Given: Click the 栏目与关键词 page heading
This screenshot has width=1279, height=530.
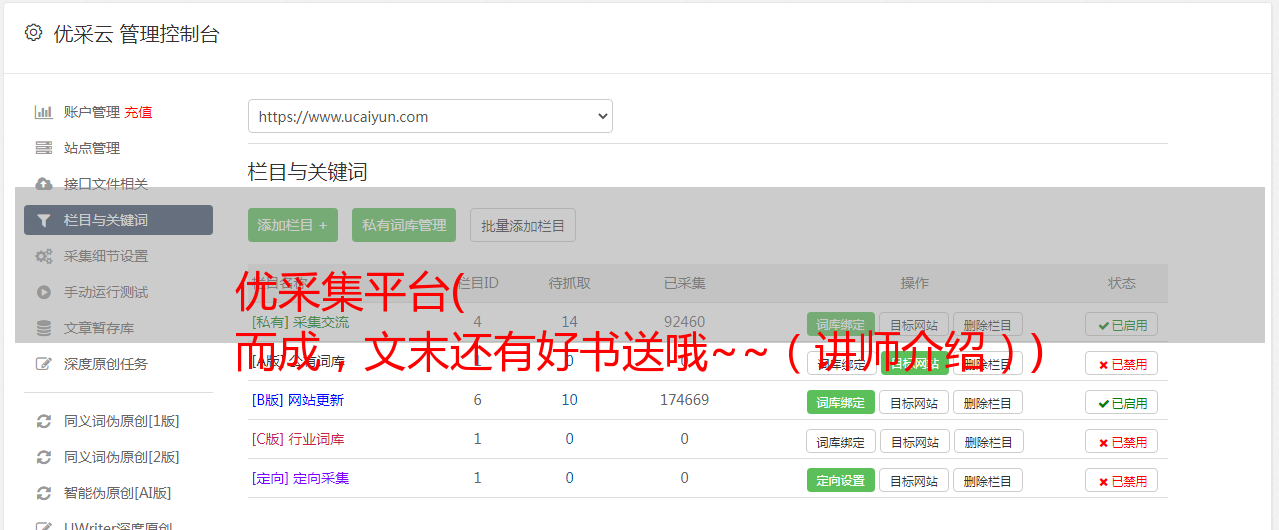Looking at the screenshot, I should click(x=308, y=172).
